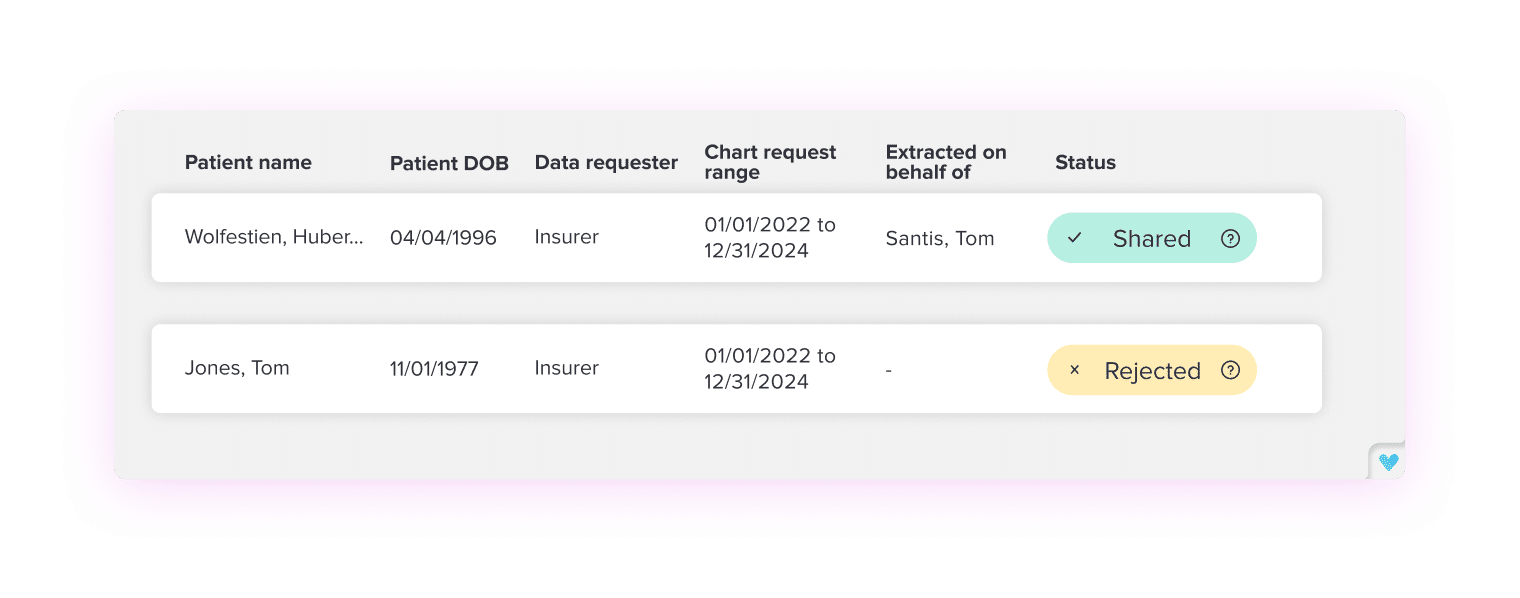Click the Status column header
The height and width of the screenshot is (598, 1520).
1085,163
